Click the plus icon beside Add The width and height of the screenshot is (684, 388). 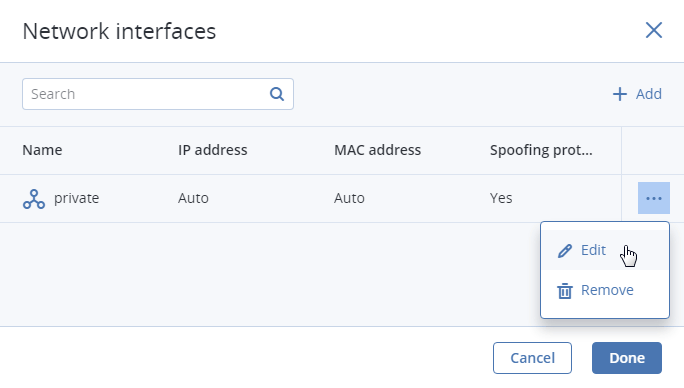(x=619, y=94)
